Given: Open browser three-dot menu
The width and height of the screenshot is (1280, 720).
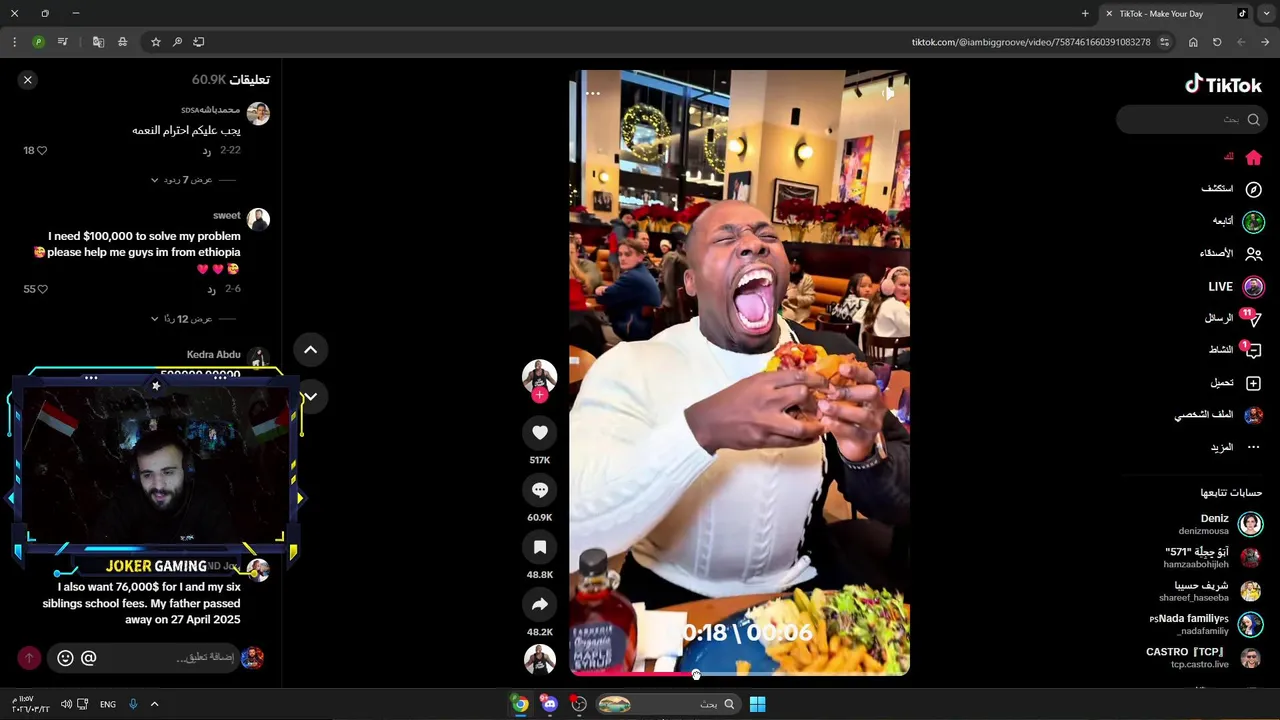Looking at the screenshot, I should coord(14,42).
